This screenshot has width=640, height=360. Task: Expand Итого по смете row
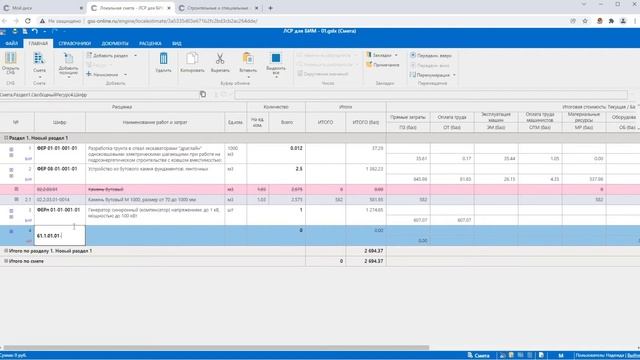[6, 261]
